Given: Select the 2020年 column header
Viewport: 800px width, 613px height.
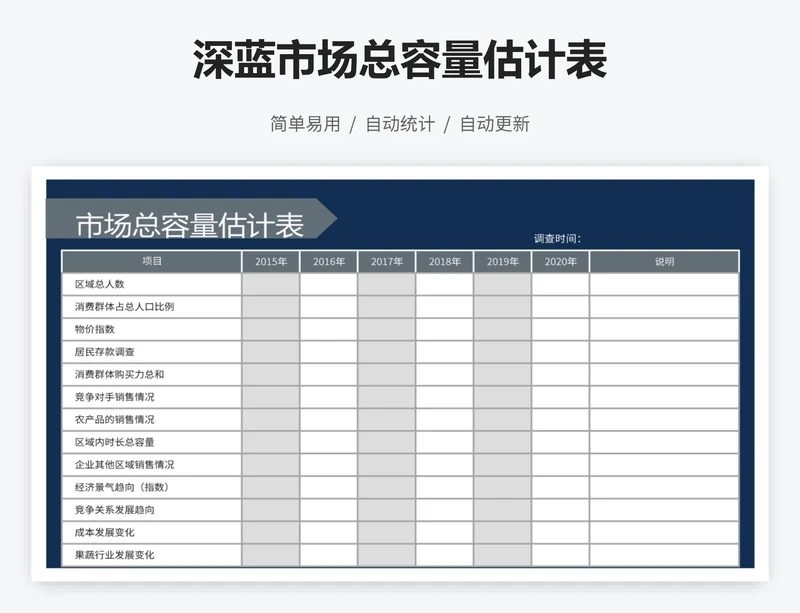Looking at the screenshot, I should coord(560,261).
